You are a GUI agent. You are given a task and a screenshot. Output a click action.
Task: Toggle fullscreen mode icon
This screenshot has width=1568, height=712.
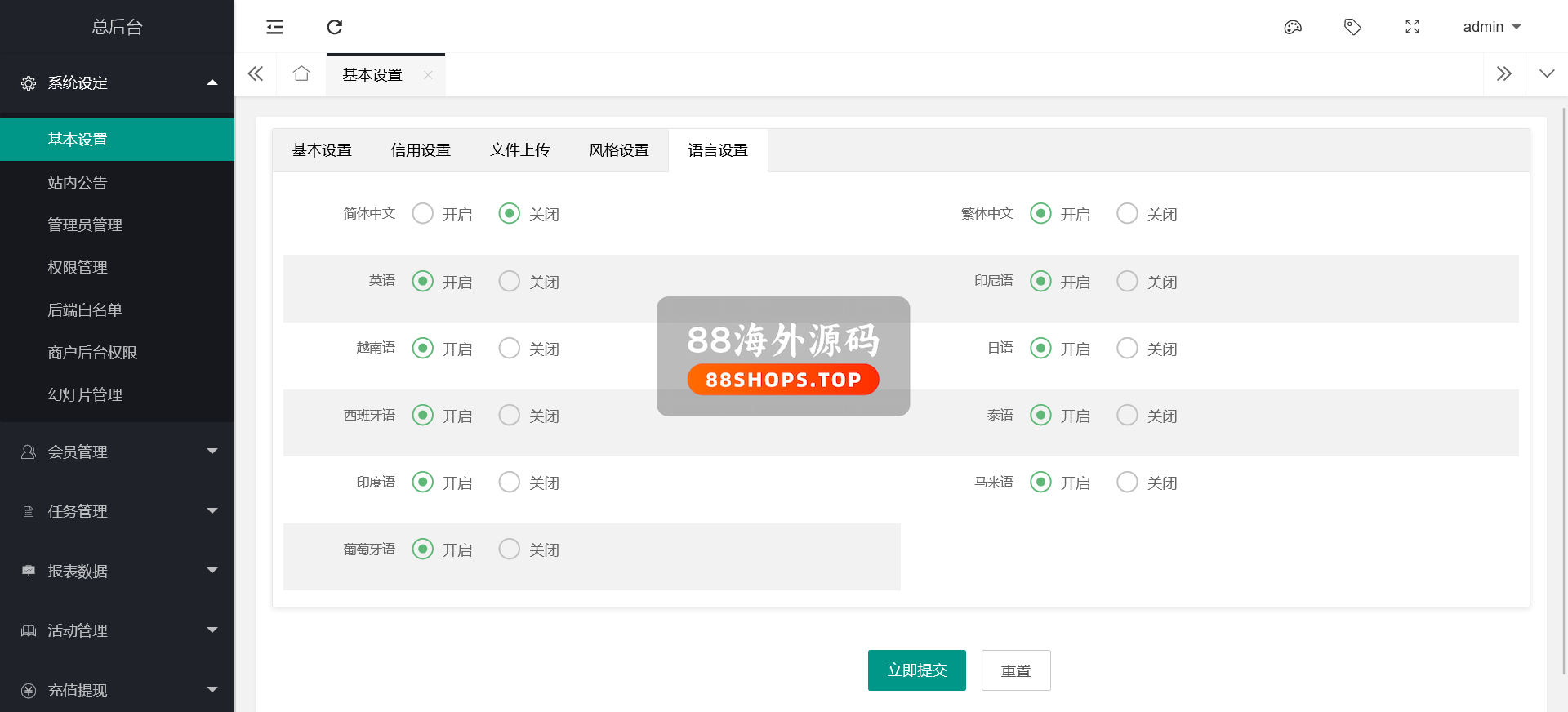pos(1412,27)
